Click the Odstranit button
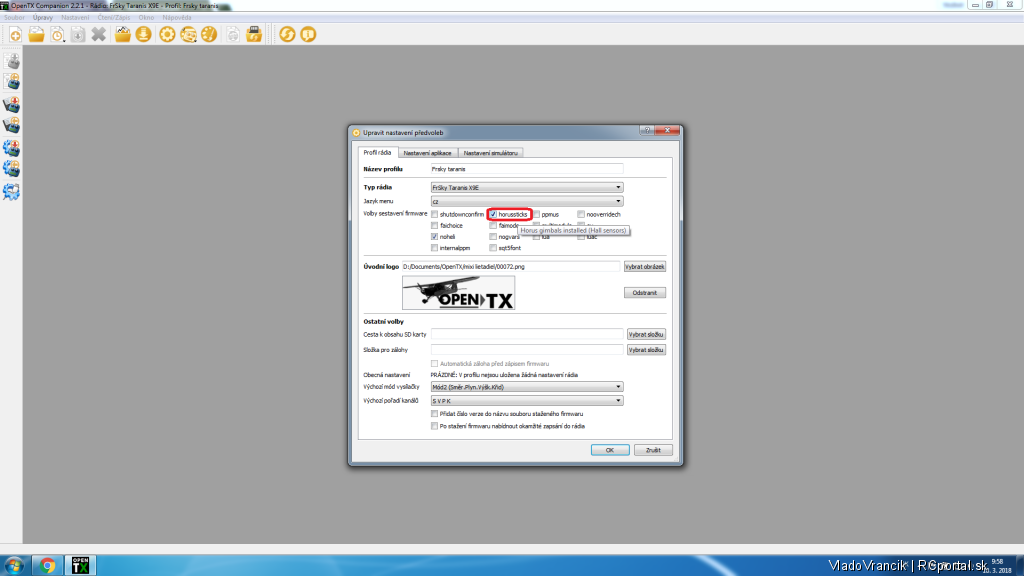This screenshot has width=1024, height=576. 645,293
